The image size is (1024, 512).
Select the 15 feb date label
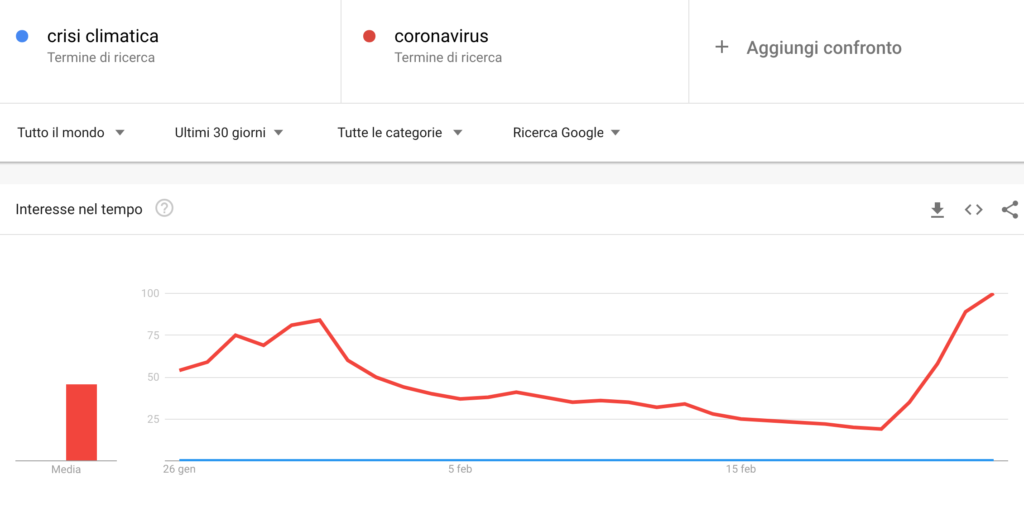tap(741, 469)
